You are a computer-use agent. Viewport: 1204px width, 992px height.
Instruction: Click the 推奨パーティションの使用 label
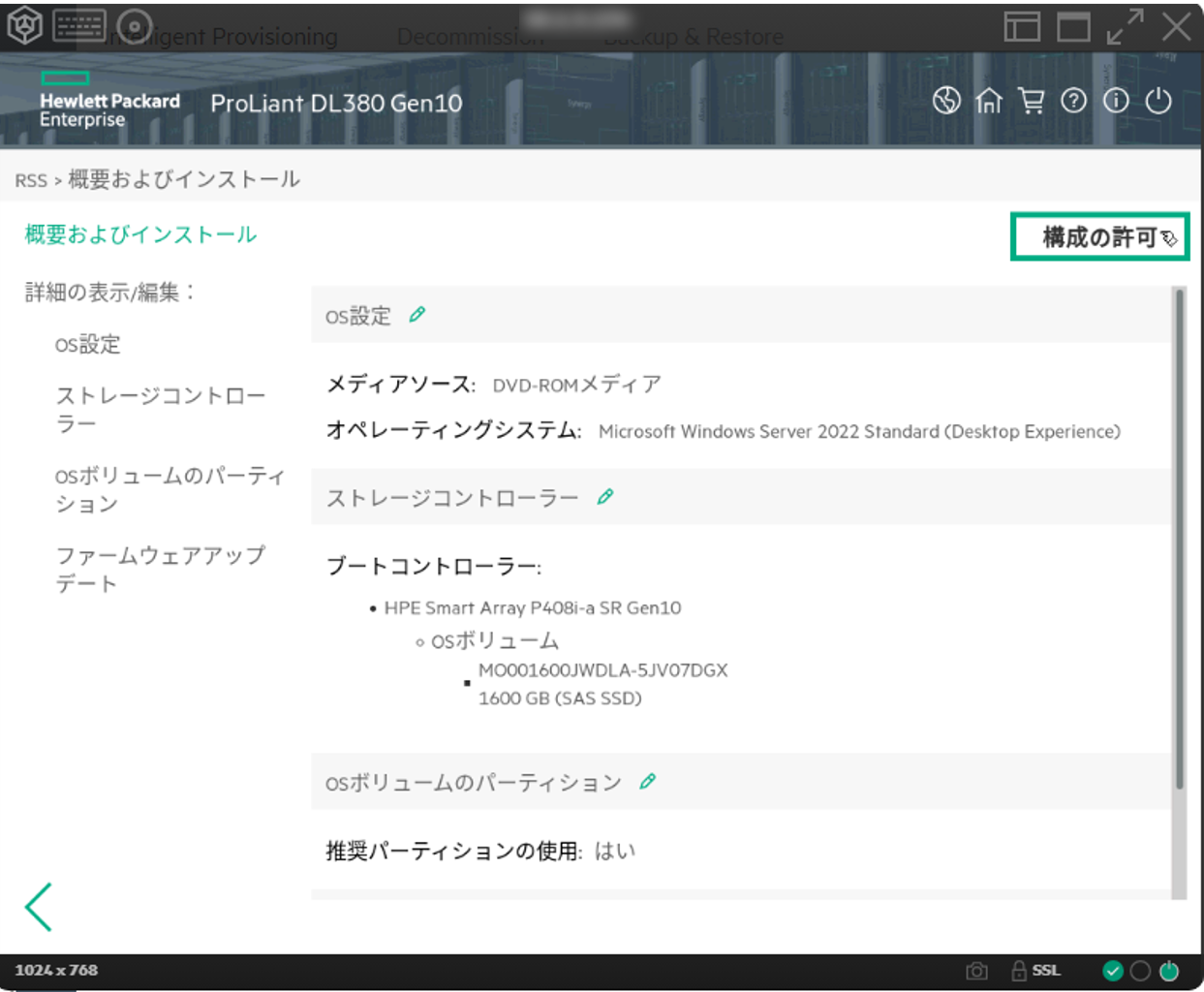tap(454, 852)
